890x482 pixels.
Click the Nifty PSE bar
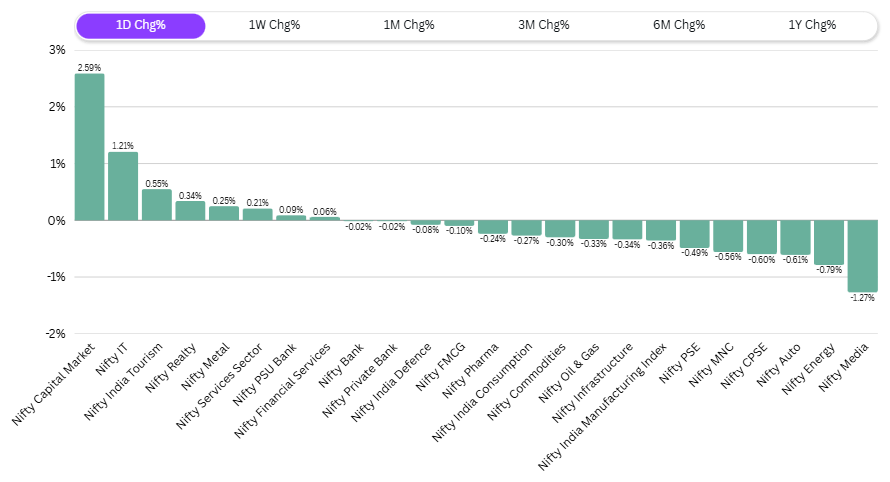click(x=694, y=234)
